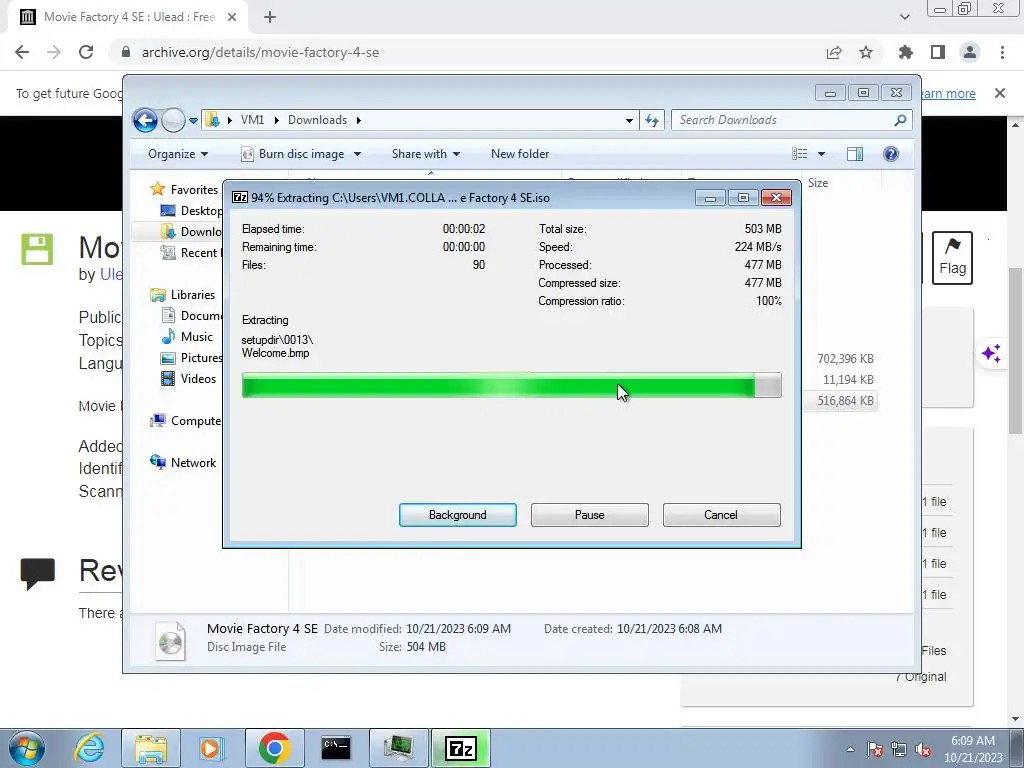This screenshot has width=1024, height=768.
Task: Open new Chrome tab
Action: (270, 17)
